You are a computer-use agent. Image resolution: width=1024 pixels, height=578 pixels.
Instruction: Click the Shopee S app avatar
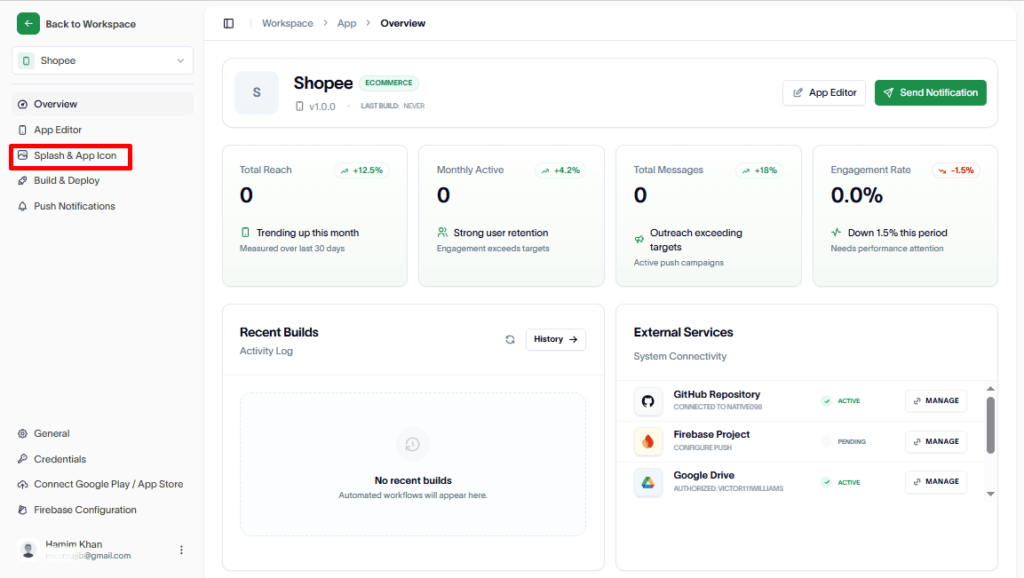257,93
